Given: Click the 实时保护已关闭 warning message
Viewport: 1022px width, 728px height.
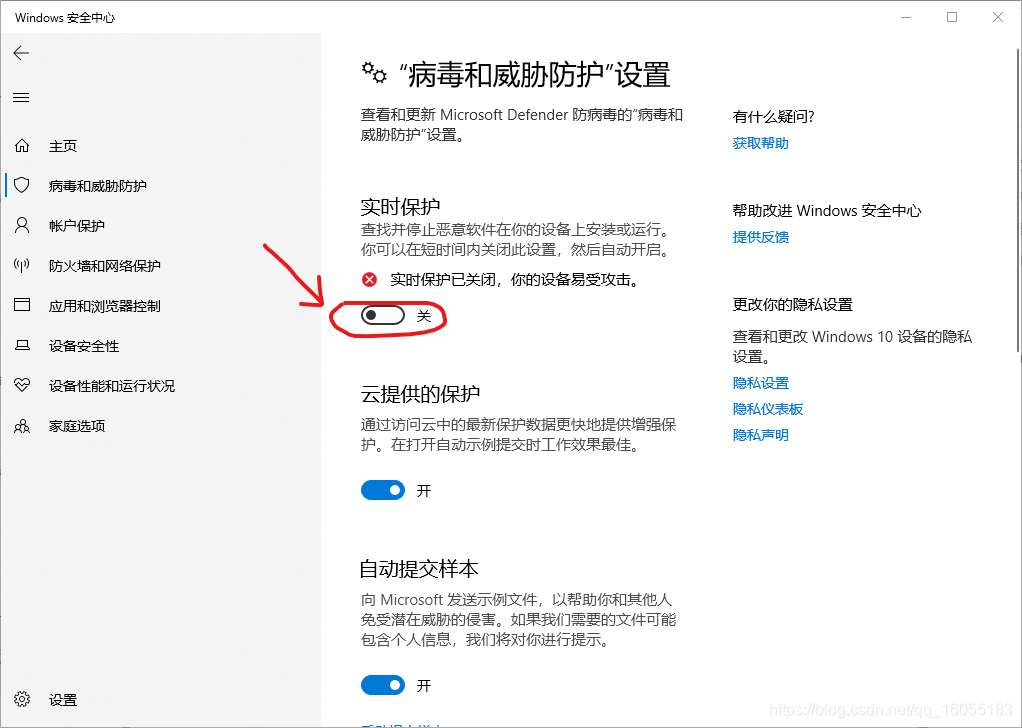Looking at the screenshot, I should (x=514, y=280).
